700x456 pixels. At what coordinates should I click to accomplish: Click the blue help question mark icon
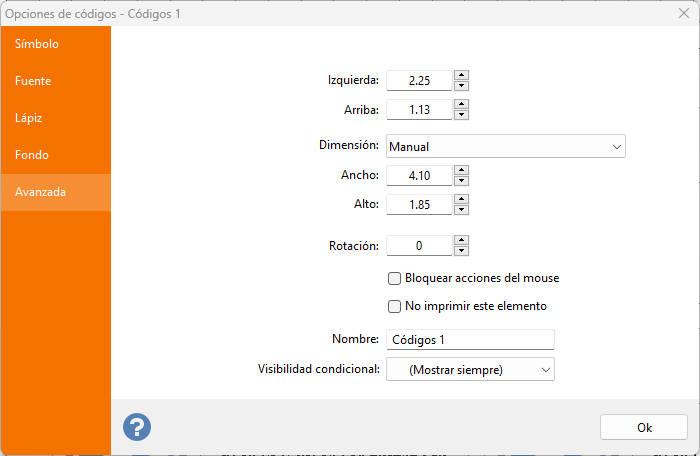[137, 427]
